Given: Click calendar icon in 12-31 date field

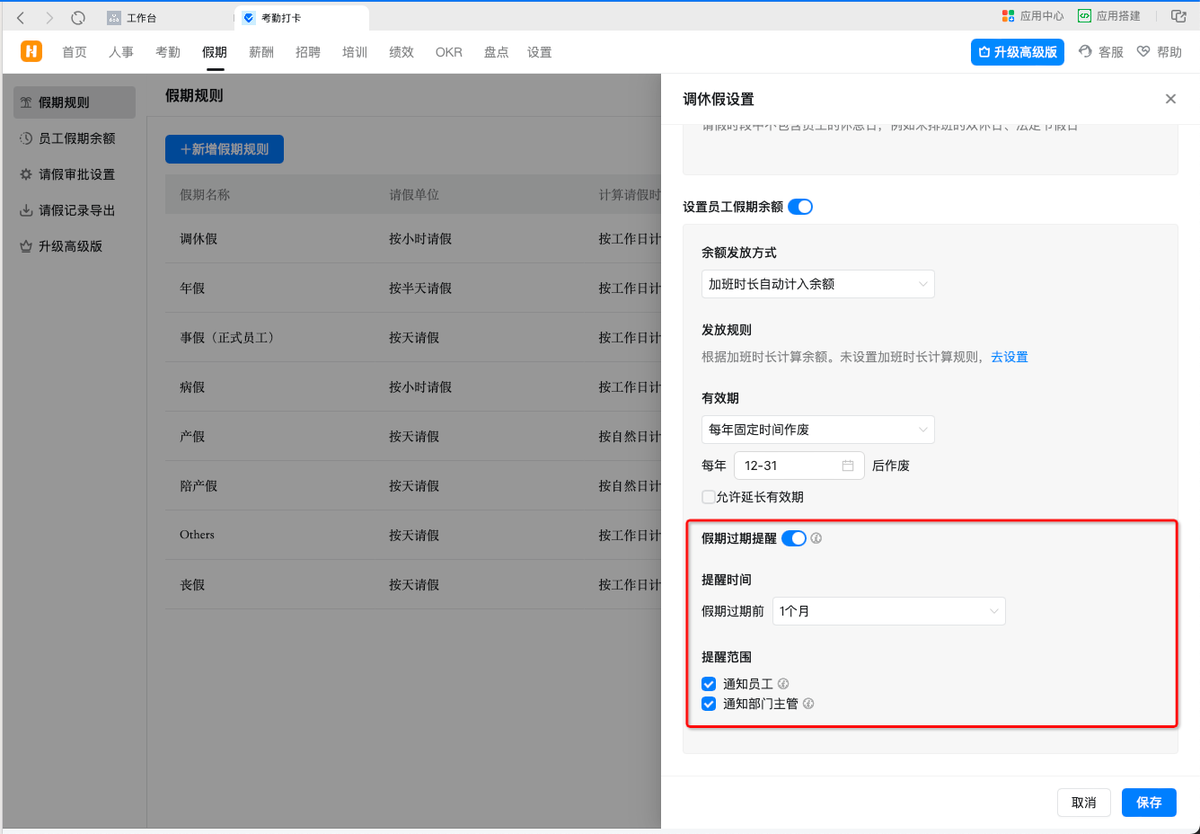Looking at the screenshot, I should [x=848, y=466].
